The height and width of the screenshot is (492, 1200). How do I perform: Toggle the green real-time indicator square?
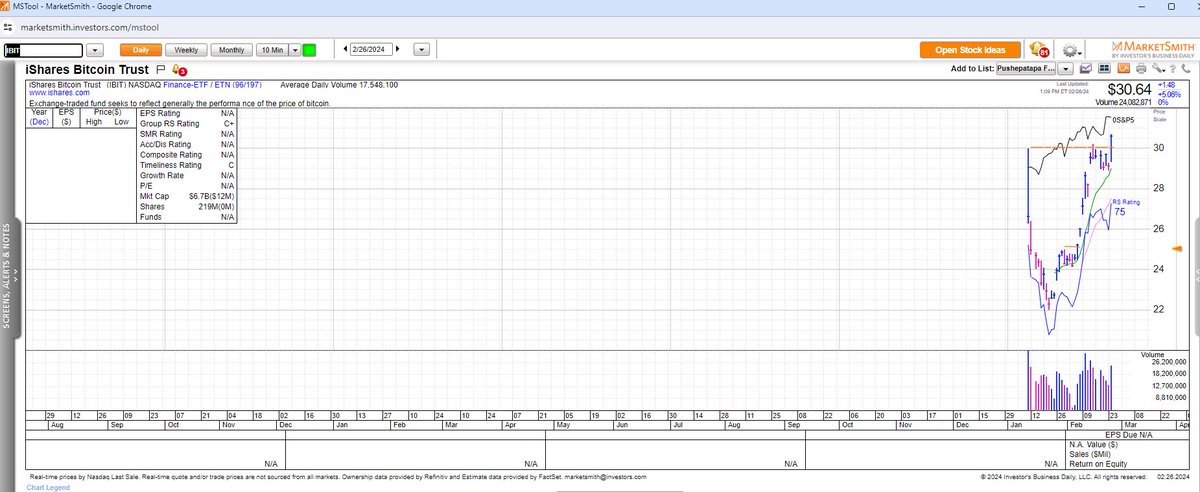click(x=309, y=49)
